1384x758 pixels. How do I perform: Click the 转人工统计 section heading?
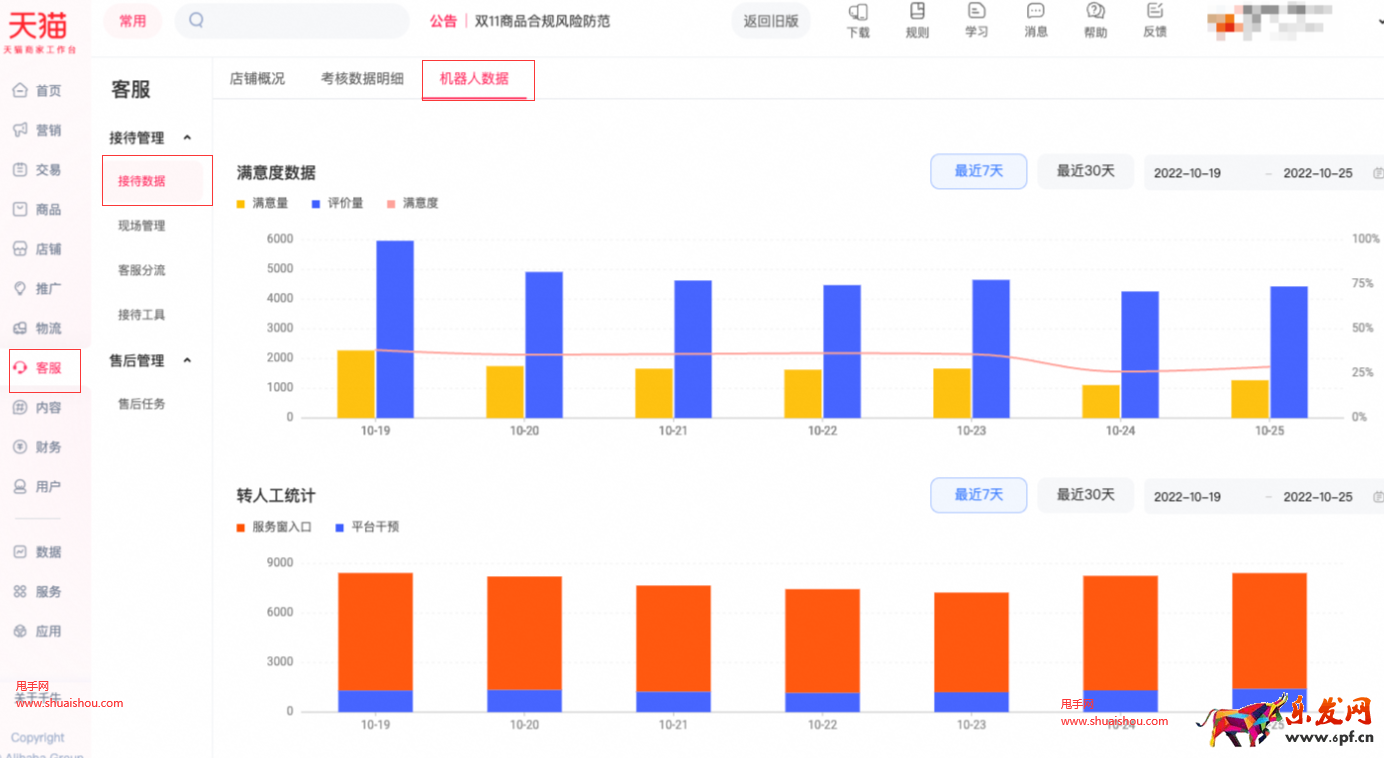point(276,496)
